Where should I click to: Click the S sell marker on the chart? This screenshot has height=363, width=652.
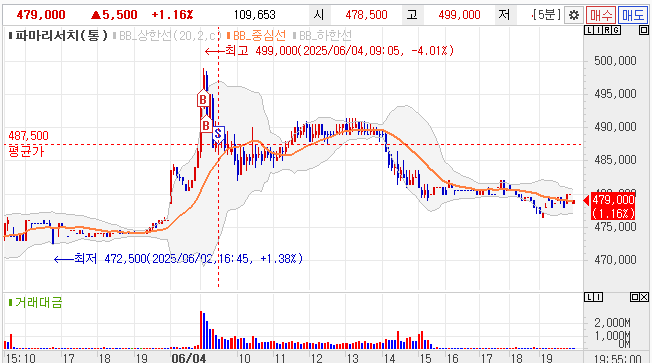point(218,134)
